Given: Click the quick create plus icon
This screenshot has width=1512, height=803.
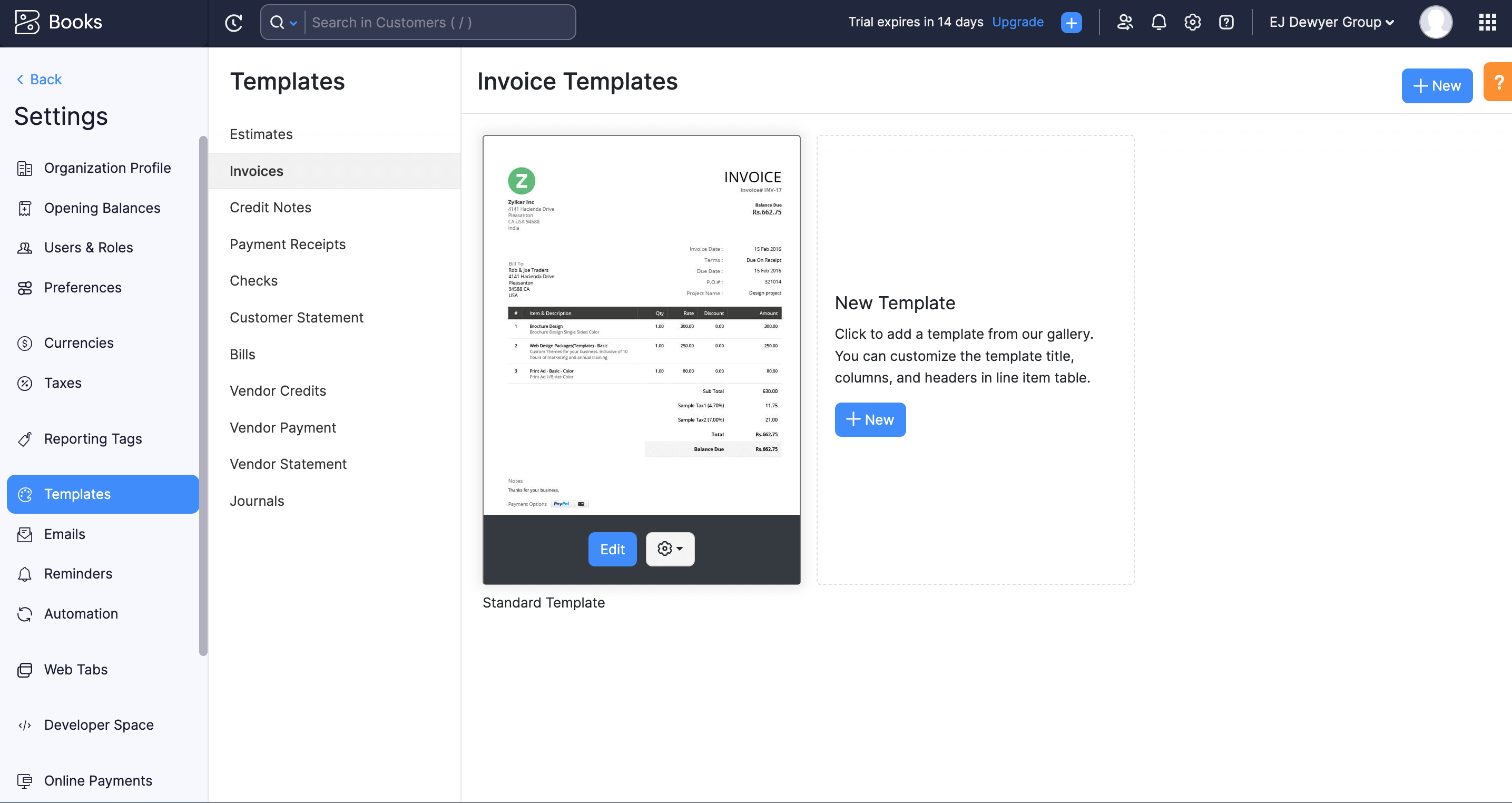Looking at the screenshot, I should coord(1071,22).
